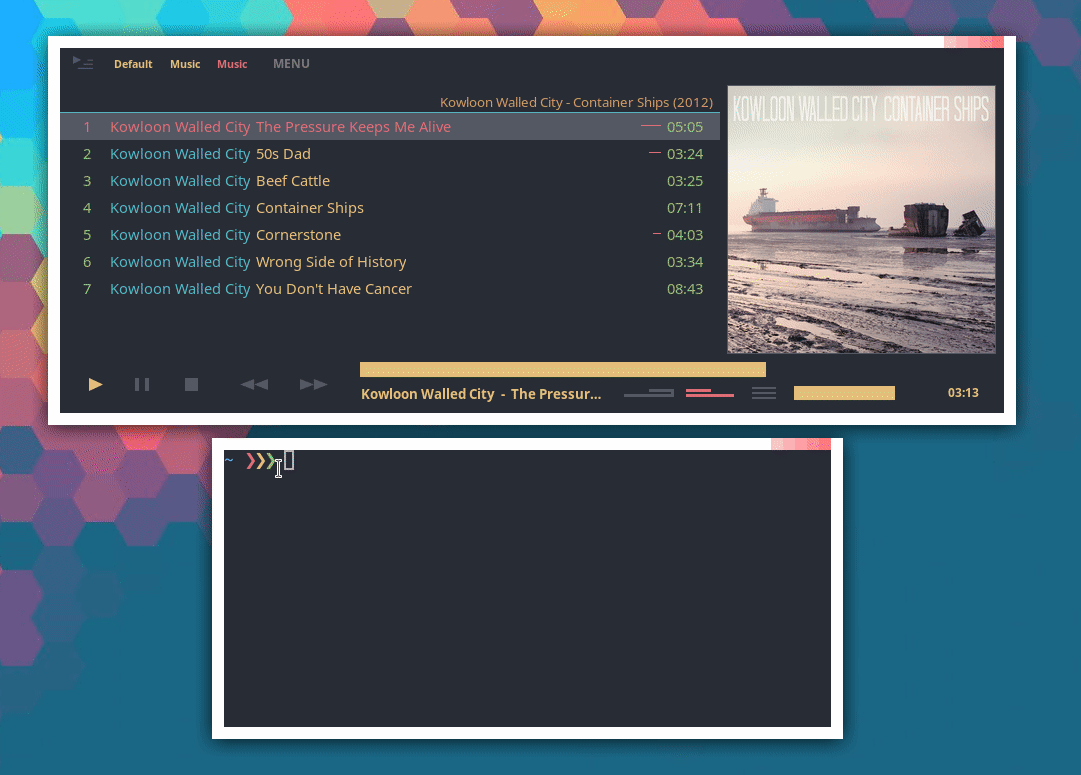The image size is (1081, 775).
Task: Click the Container Ships (2012) album title text
Action: (x=577, y=102)
